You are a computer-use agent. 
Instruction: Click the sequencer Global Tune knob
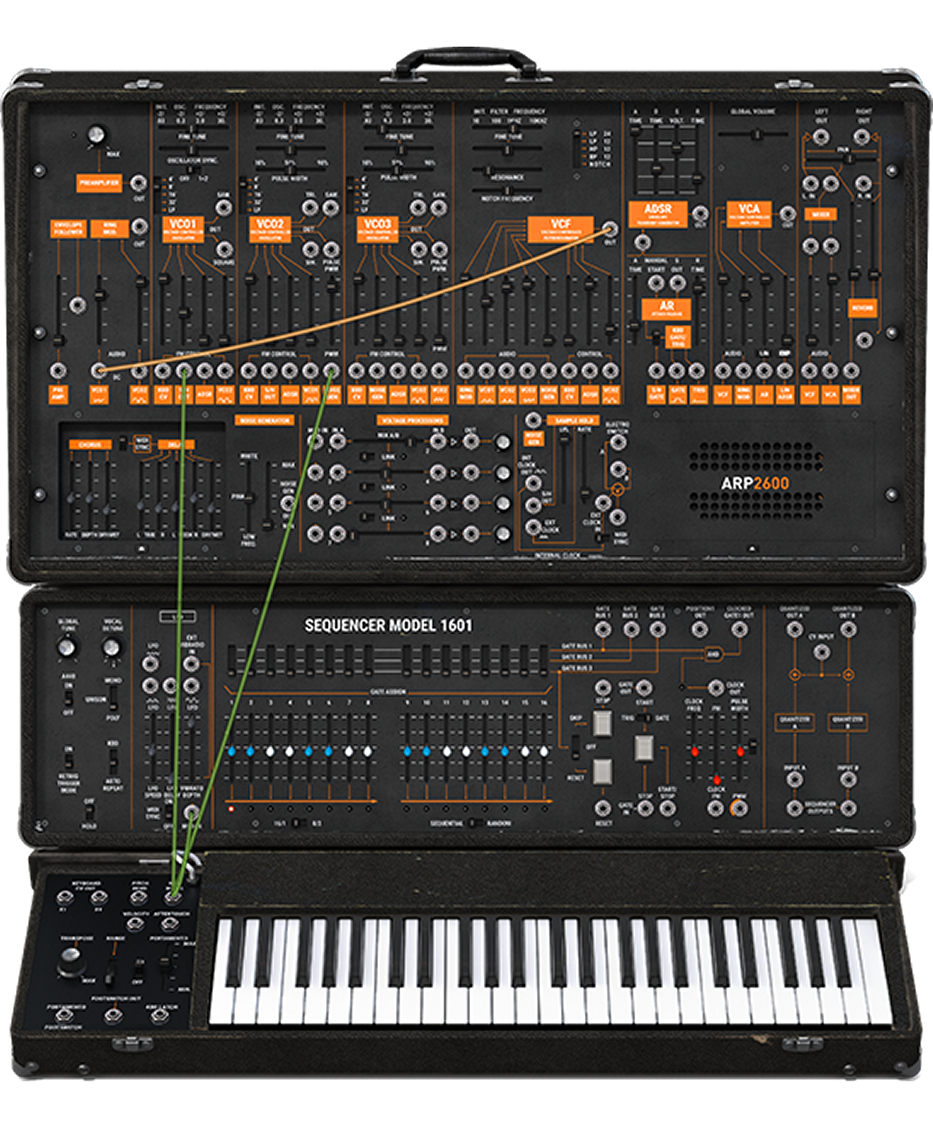(x=67, y=648)
